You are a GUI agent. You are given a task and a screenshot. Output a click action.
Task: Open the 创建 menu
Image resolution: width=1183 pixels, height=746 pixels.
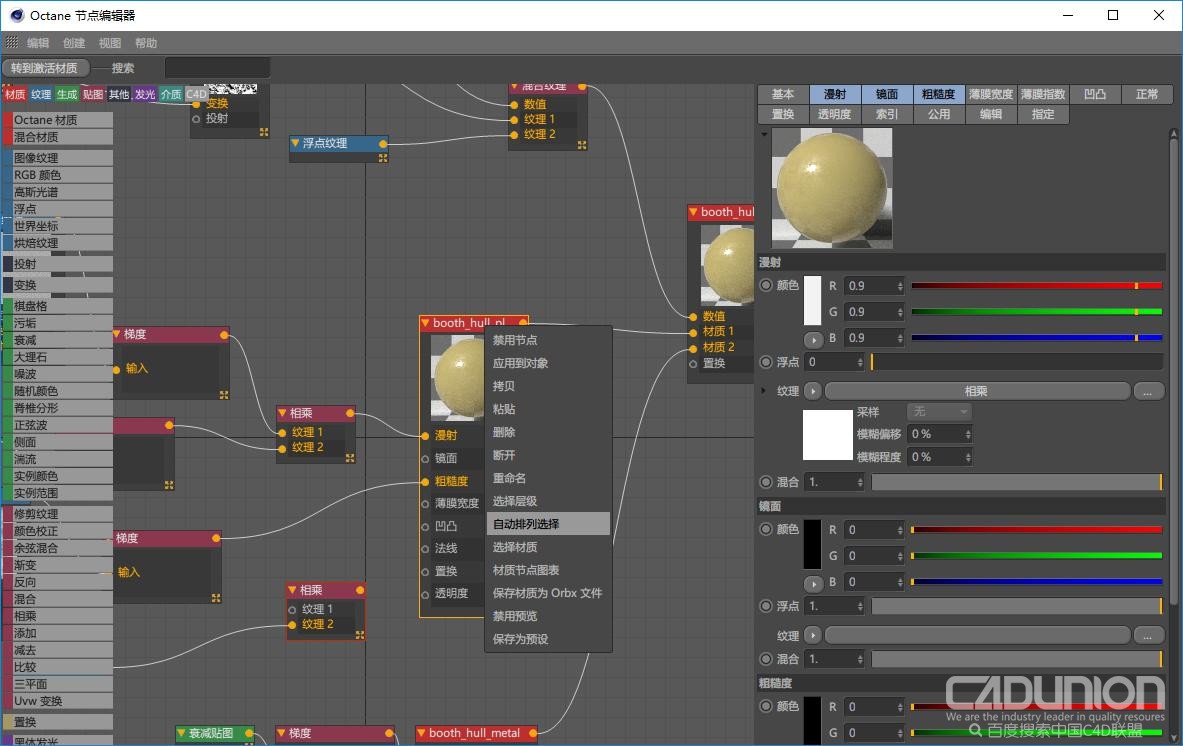click(74, 43)
